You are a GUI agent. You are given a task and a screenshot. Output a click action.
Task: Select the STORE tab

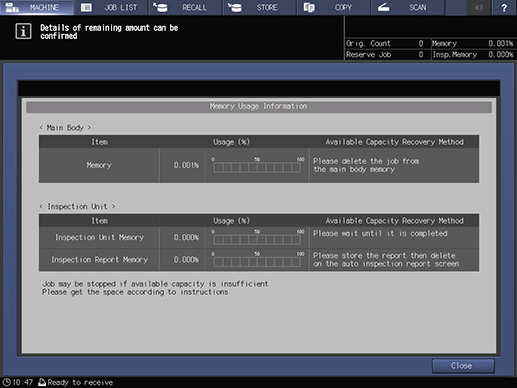[x=259, y=7]
